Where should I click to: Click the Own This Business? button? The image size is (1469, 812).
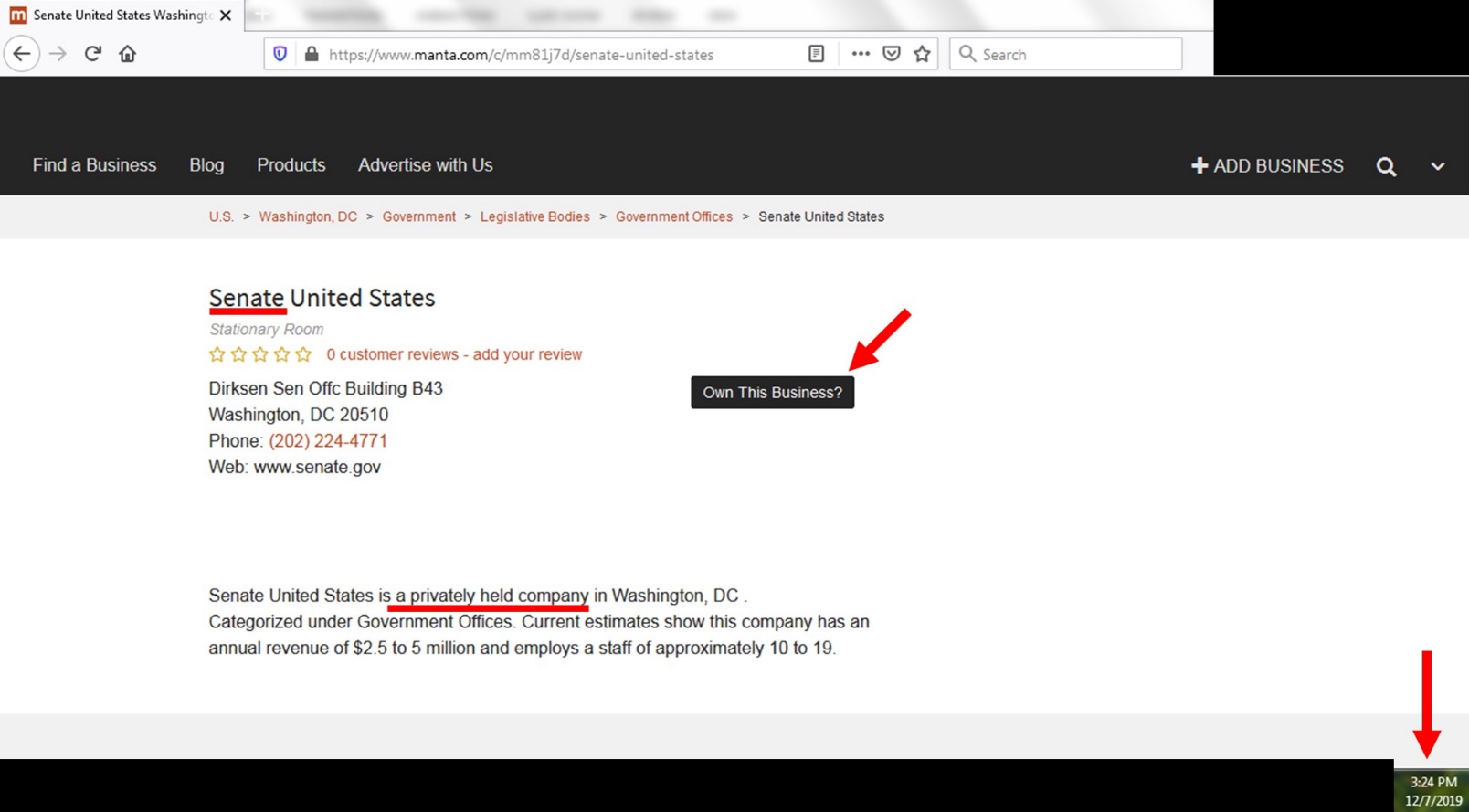tap(772, 393)
